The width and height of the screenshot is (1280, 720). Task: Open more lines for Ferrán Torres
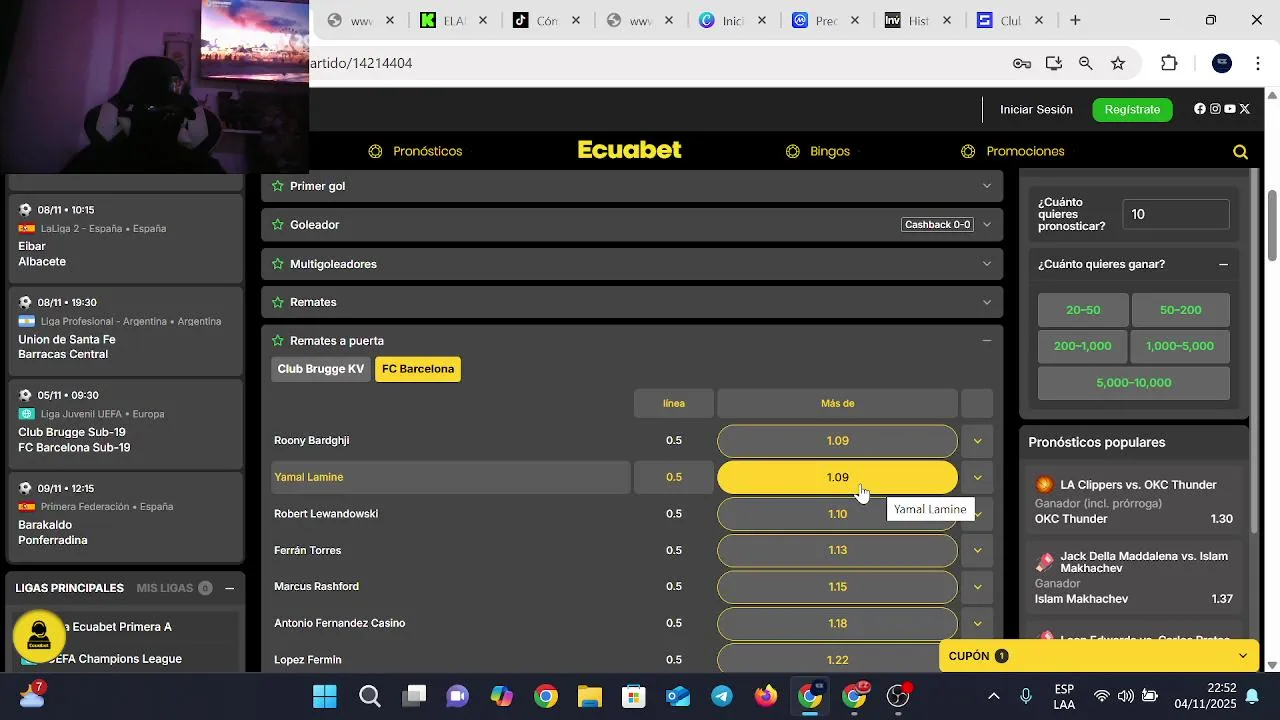point(977,550)
